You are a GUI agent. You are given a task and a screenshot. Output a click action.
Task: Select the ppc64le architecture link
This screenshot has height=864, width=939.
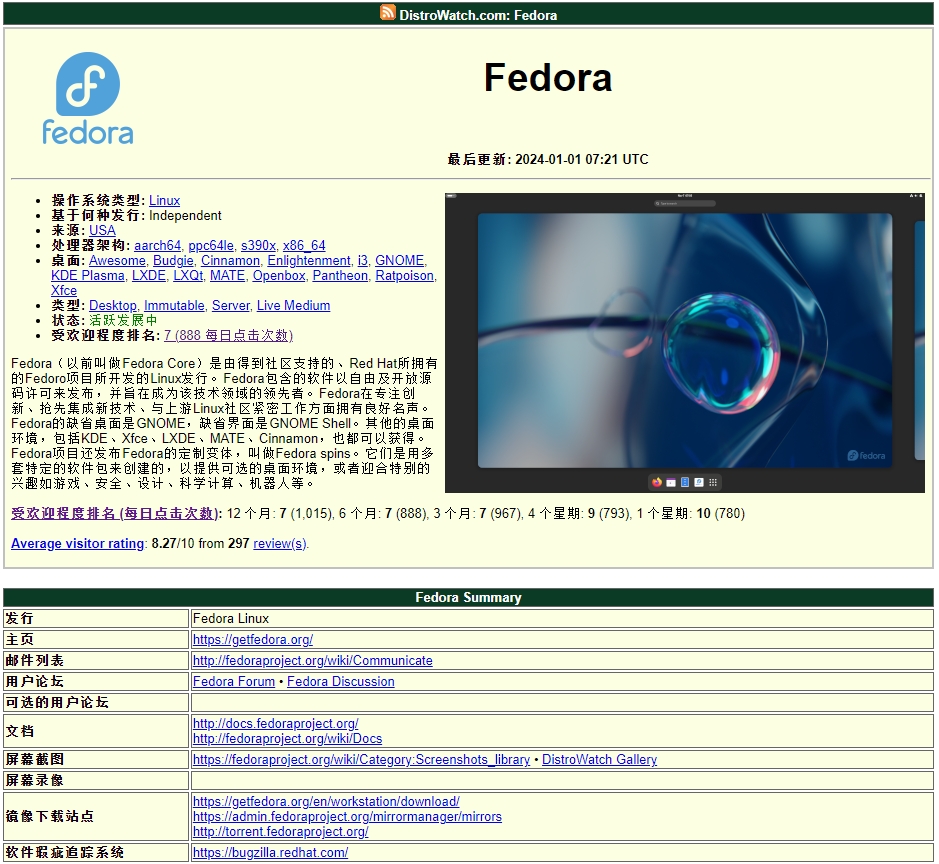click(x=211, y=245)
